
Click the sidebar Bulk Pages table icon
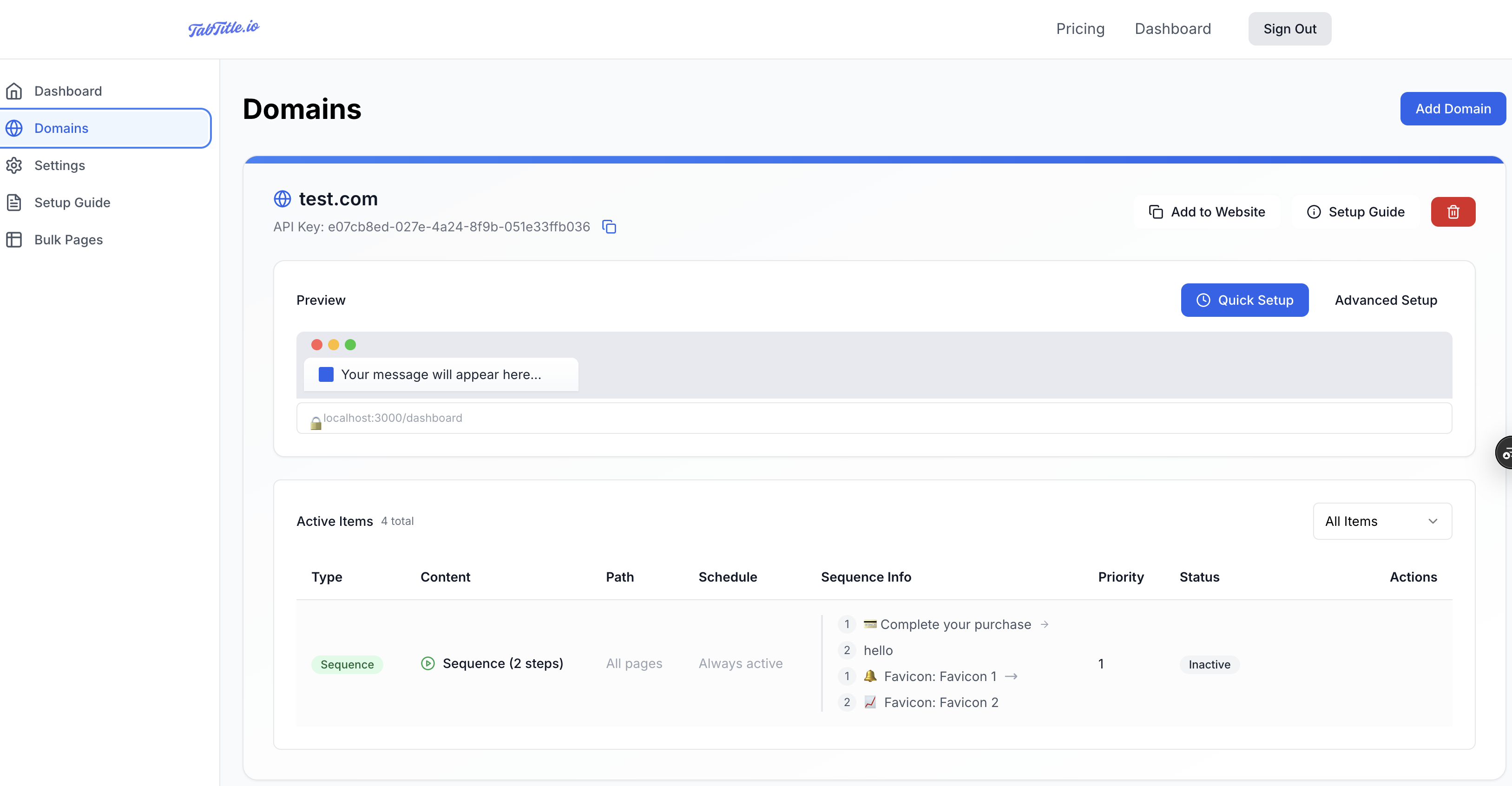14,240
